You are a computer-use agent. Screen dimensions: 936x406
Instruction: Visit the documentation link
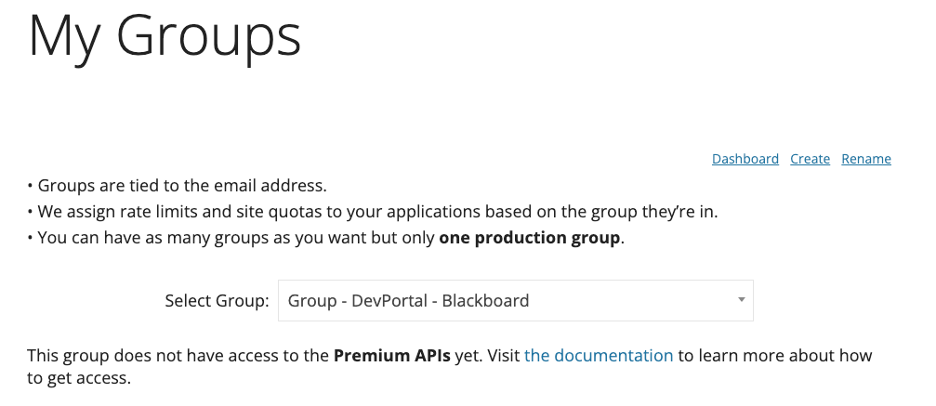click(599, 355)
